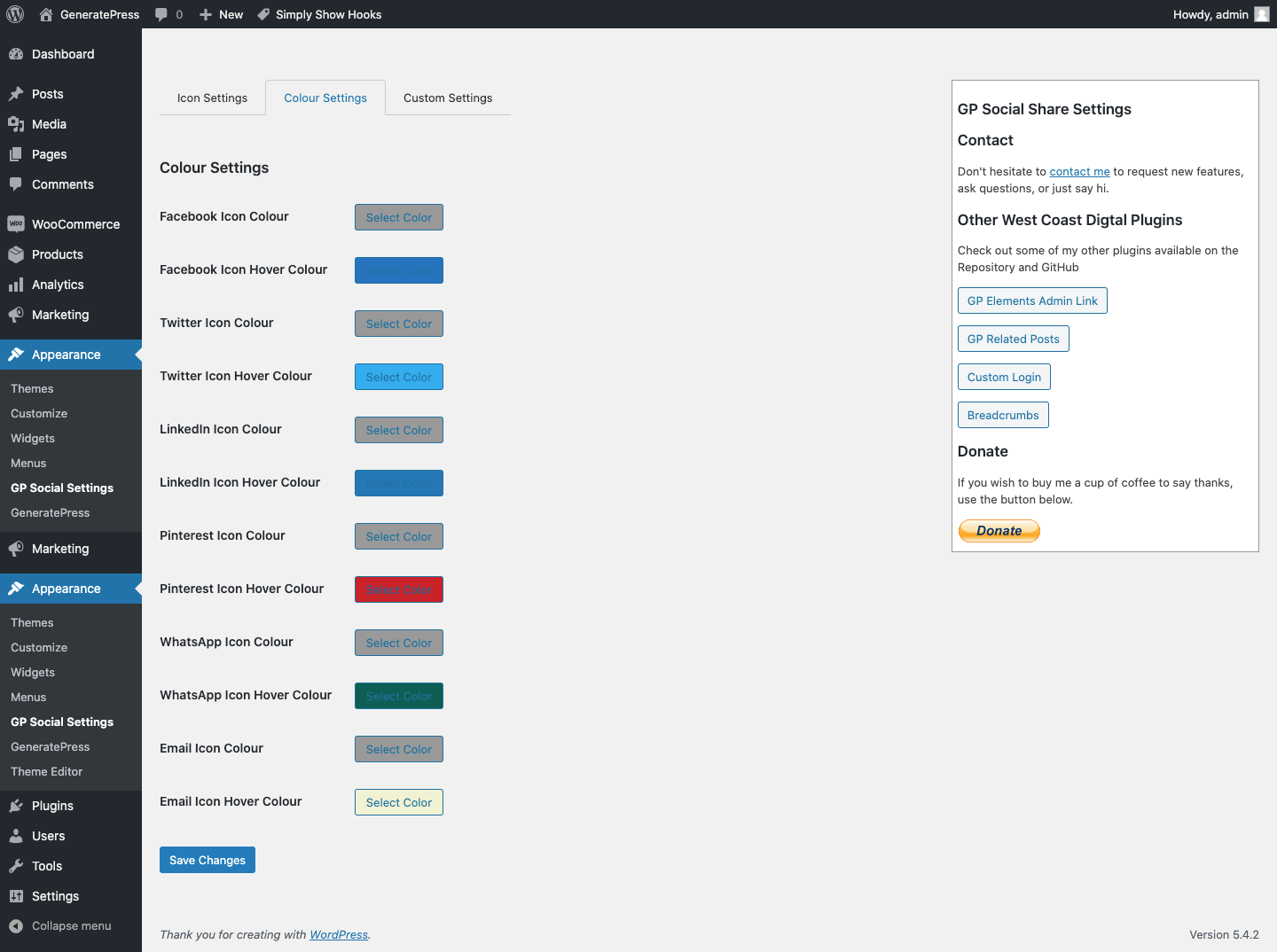This screenshot has width=1277, height=952.
Task: Click the Collapse menu arrow icon
Action: 16,926
